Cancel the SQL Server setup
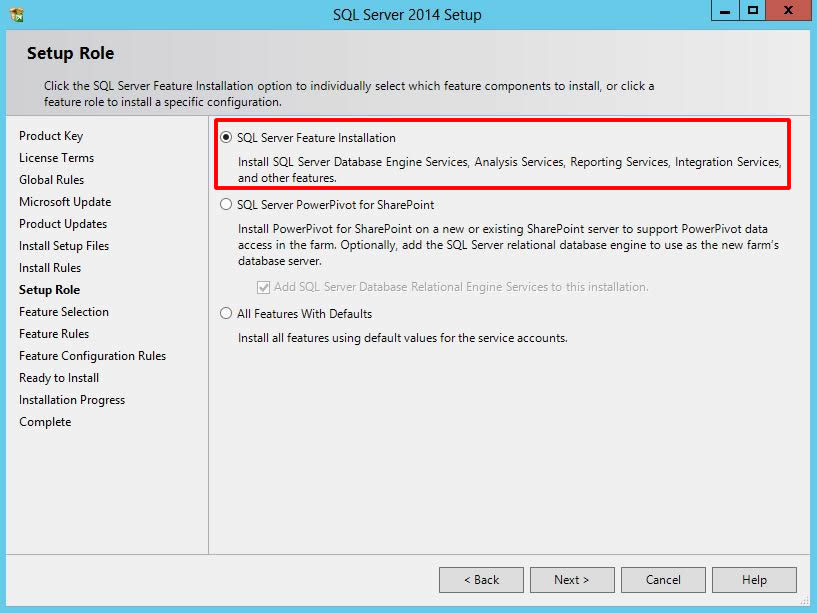The image size is (817, 613). pyautogui.click(x=663, y=580)
